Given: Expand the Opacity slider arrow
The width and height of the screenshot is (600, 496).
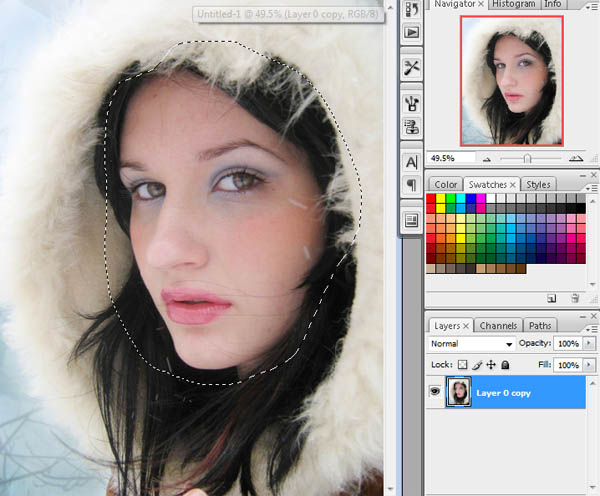Looking at the screenshot, I should pos(588,344).
